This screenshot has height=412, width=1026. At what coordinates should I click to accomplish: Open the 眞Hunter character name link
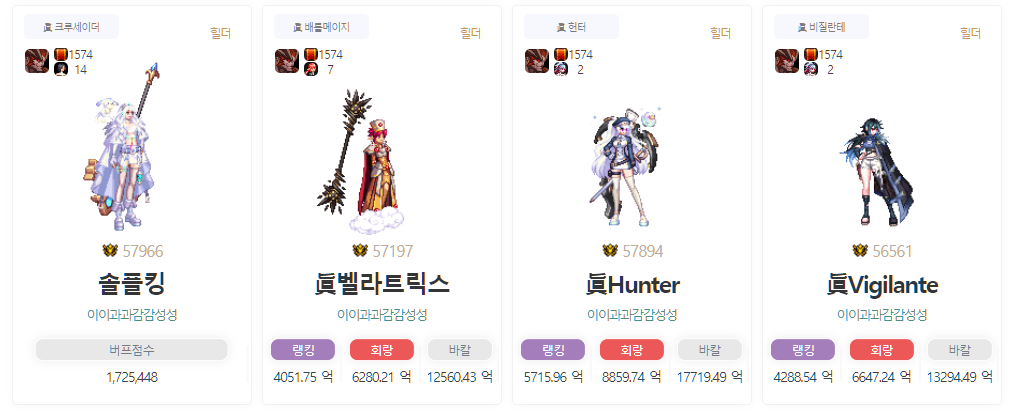(632, 285)
